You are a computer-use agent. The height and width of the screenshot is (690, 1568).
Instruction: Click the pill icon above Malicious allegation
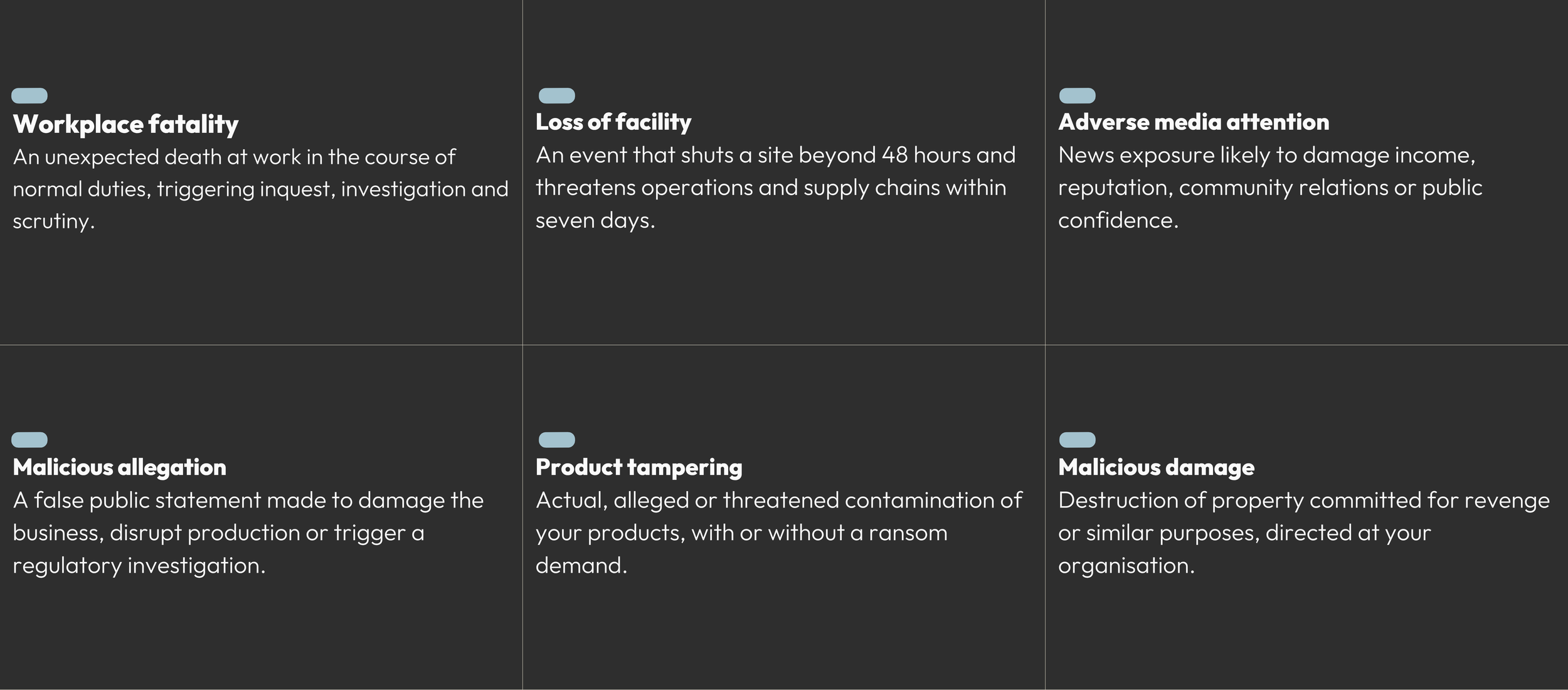point(29,440)
